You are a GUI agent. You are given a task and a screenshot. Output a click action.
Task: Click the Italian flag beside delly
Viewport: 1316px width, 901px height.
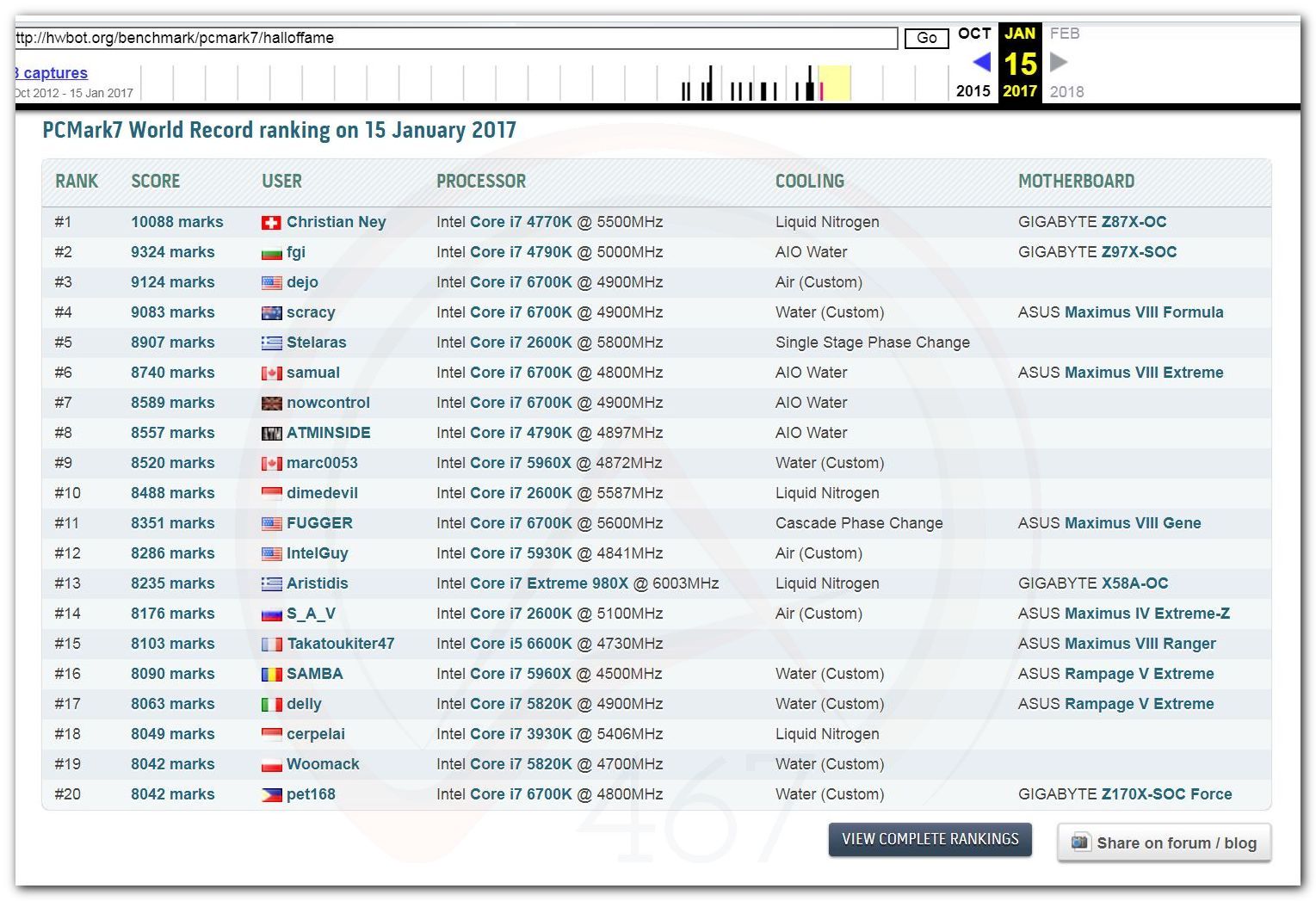pyautogui.click(x=271, y=705)
